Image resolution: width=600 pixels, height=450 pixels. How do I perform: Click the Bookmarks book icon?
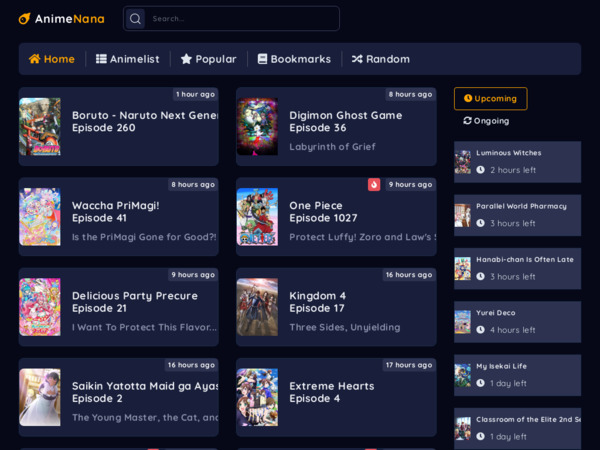click(262, 59)
